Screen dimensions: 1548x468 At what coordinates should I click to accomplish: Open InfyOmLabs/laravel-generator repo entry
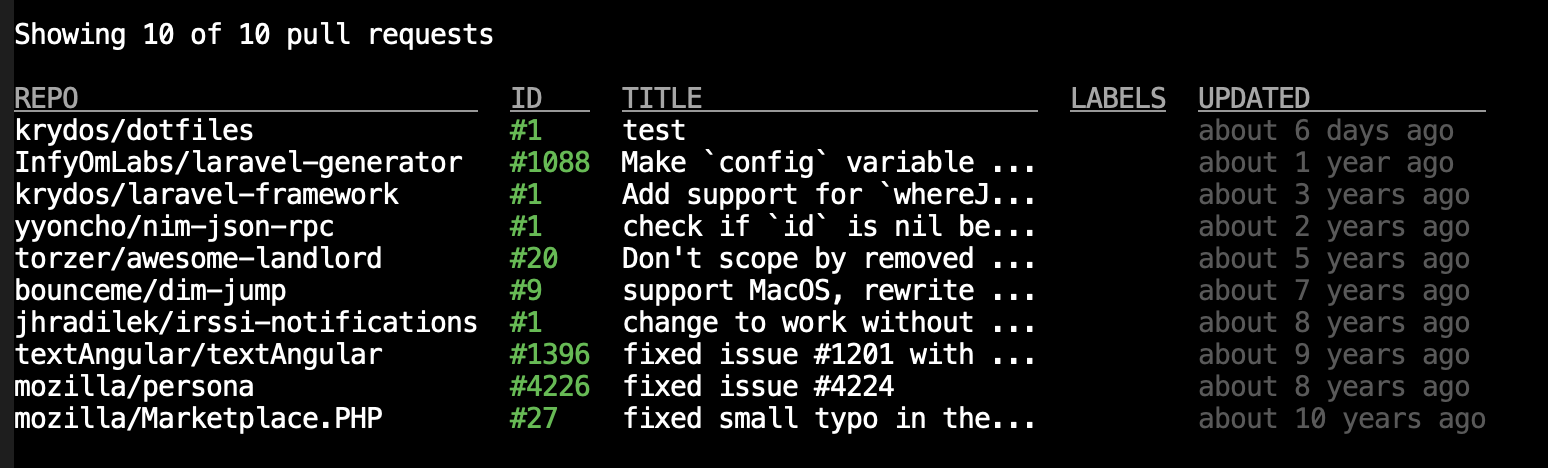[238, 163]
